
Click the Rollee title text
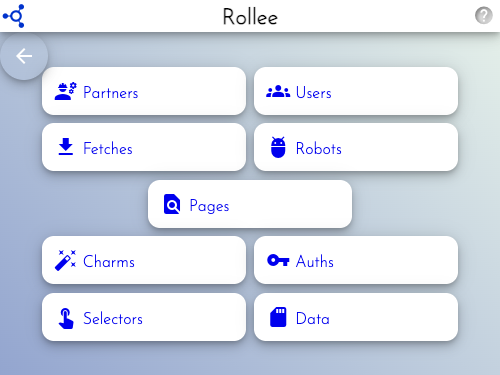point(250,17)
